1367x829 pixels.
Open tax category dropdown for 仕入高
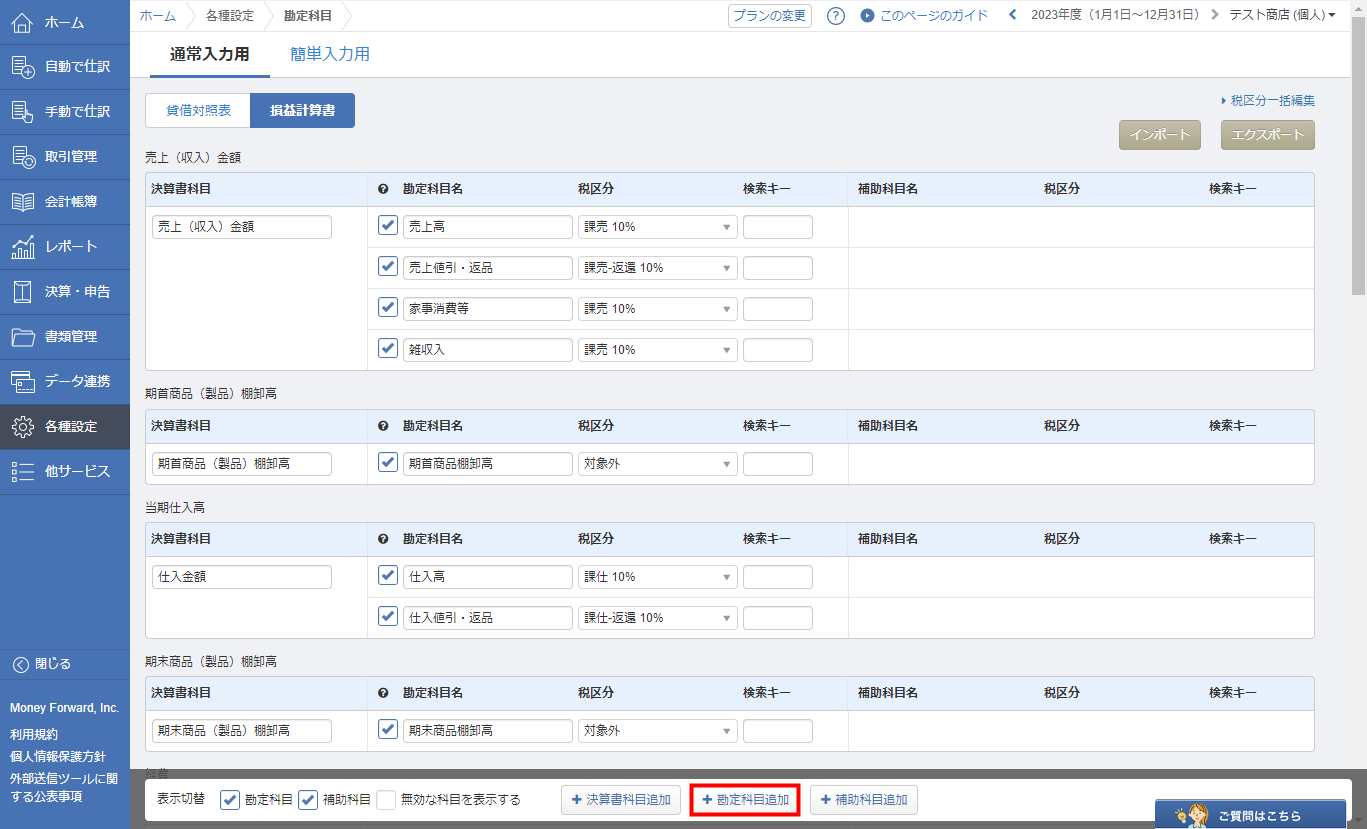(657, 577)
